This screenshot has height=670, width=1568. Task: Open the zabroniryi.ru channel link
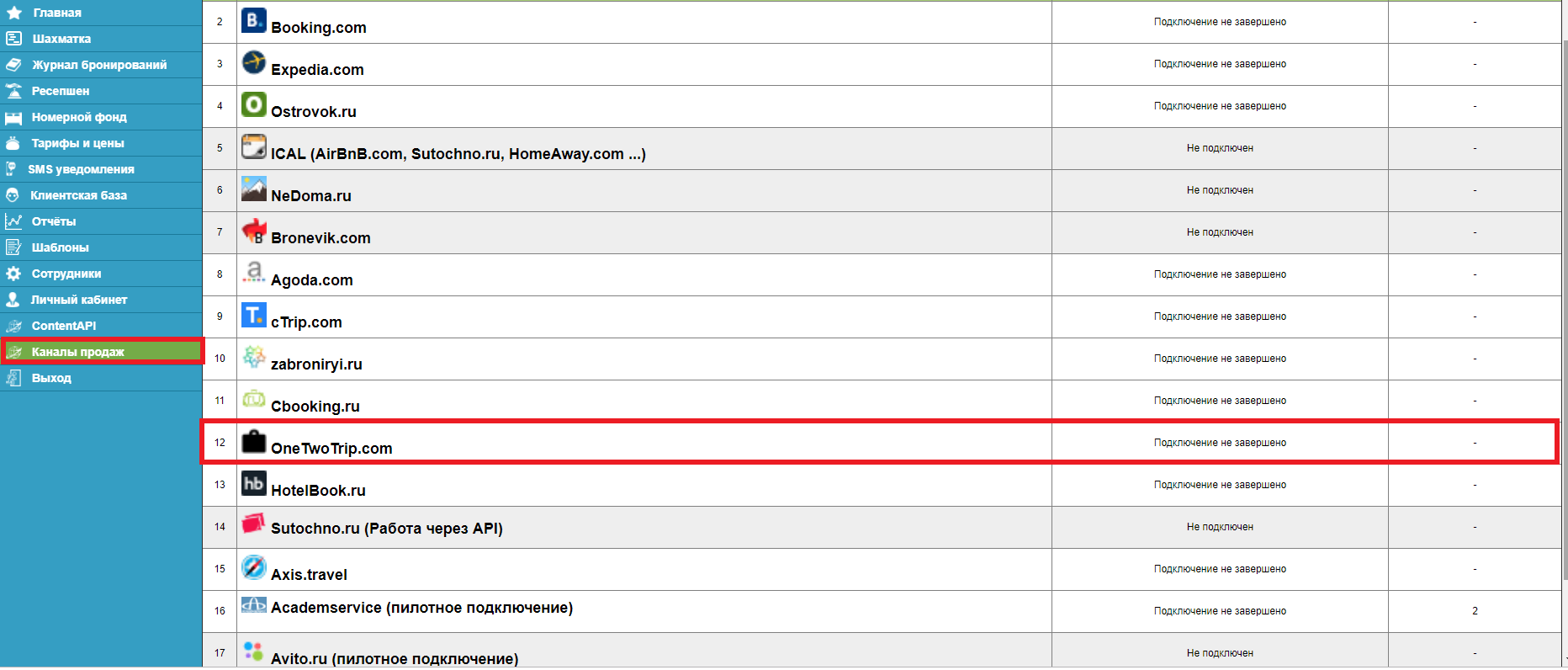coord(316,364)
